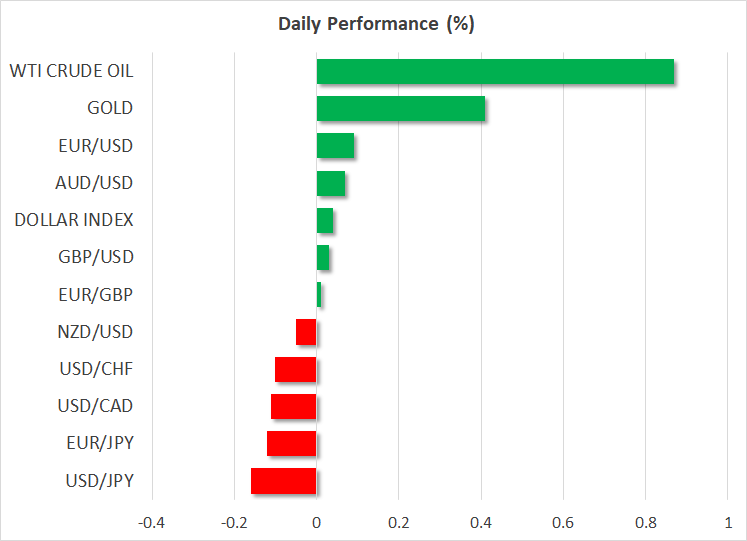
Task: Select the WTI Crude Oil green bar
Action: (x=495, y=72)
